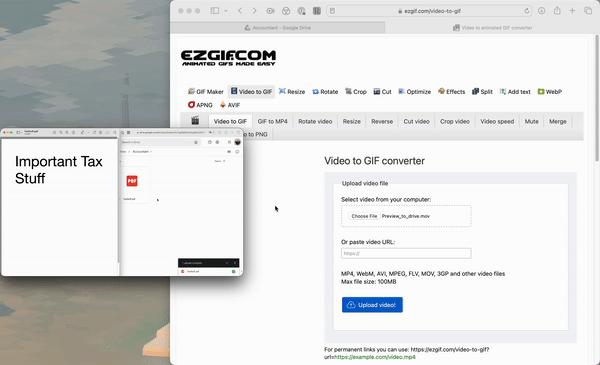Select the Video to animated GIF converter tab
Viewport: 600px width, 365px height.
(492, 28)
